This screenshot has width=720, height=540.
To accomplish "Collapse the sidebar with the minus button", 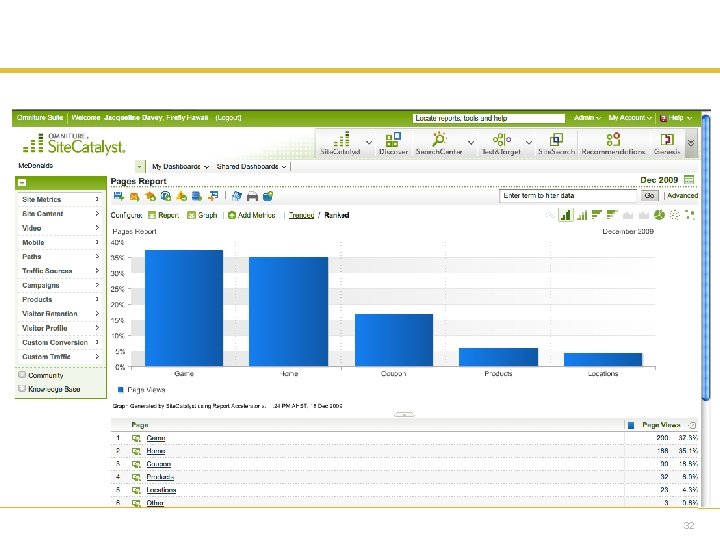I will (x=22, y=183).
